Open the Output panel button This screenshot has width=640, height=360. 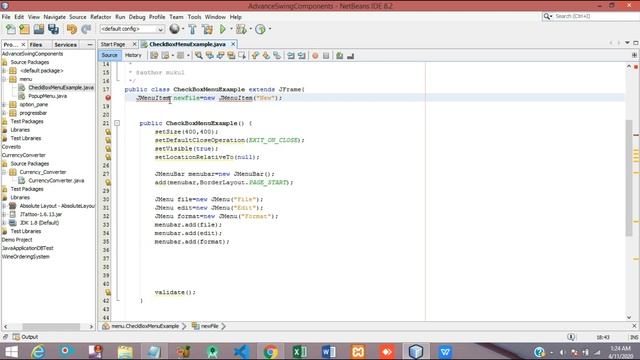tap(25, 337)
